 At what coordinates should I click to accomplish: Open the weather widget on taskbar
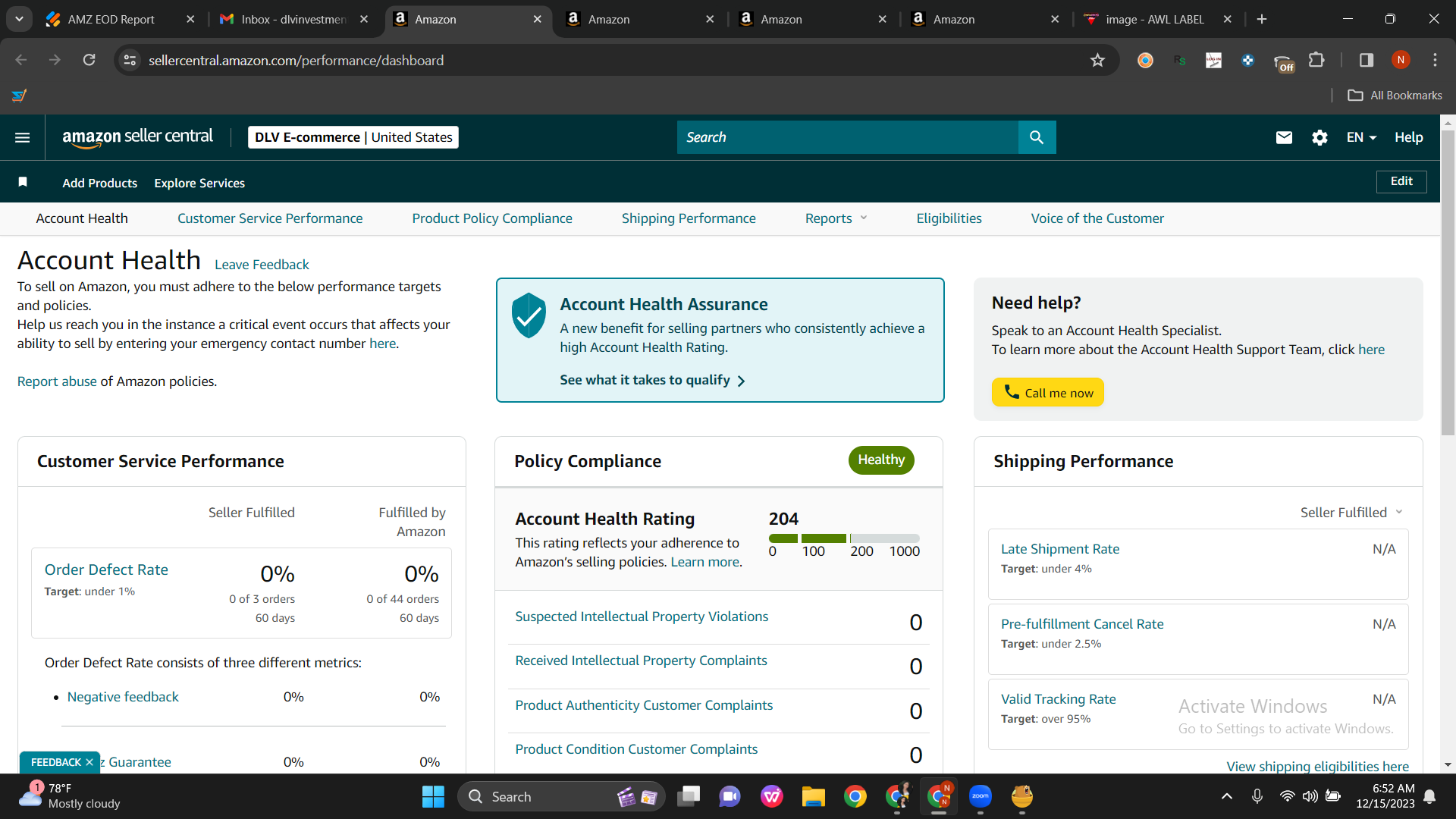click(70, 796)
